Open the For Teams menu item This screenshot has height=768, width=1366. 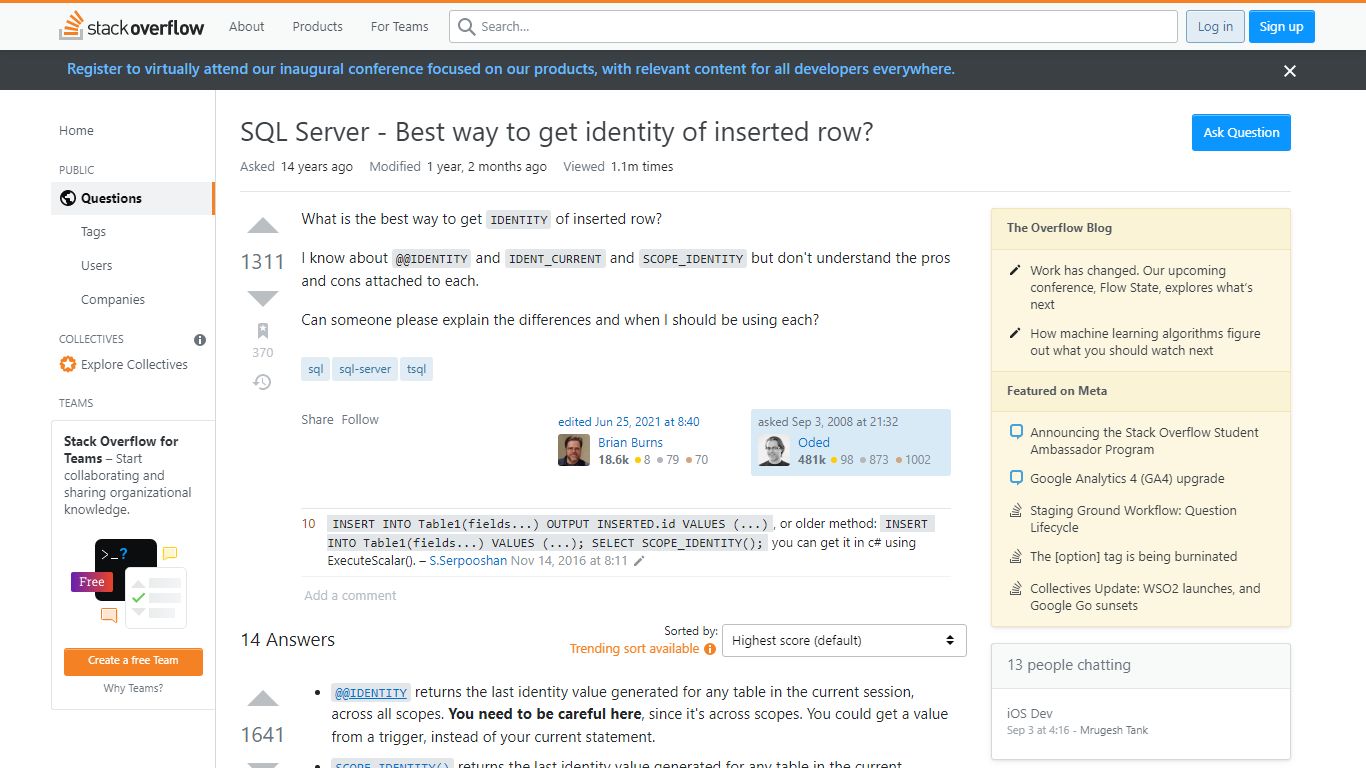pyautogui.click(x=399, y=26)
